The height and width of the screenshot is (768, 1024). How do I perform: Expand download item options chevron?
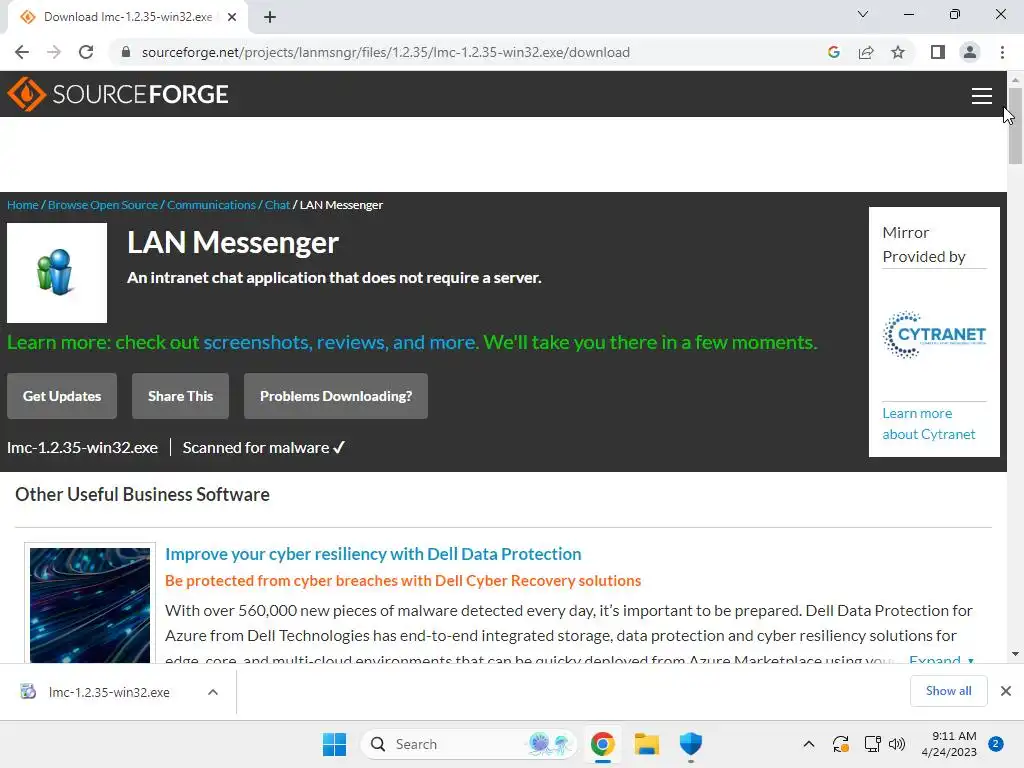213,692
